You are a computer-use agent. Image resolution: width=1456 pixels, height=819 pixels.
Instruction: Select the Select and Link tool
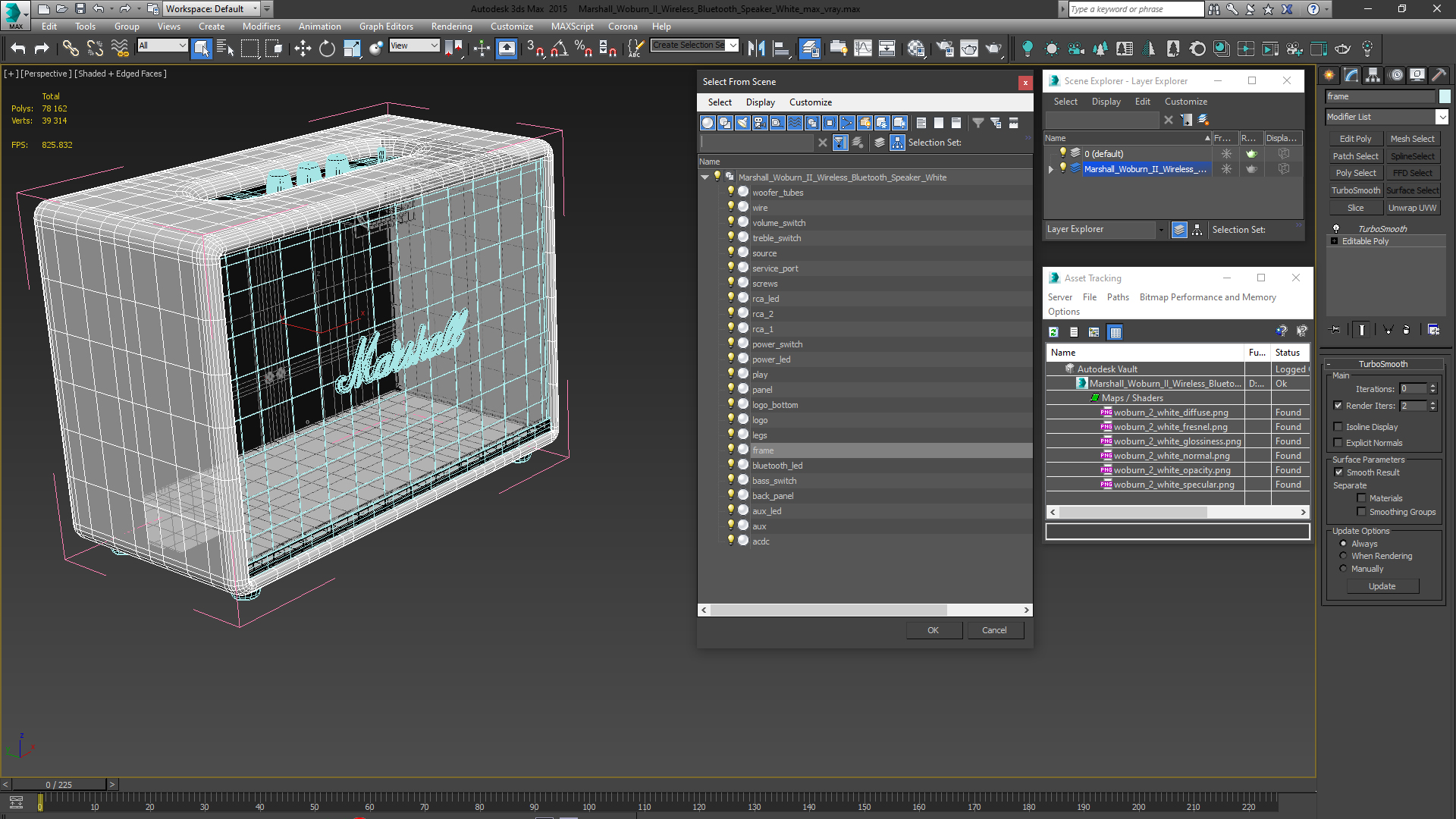(x=71, y=49)
